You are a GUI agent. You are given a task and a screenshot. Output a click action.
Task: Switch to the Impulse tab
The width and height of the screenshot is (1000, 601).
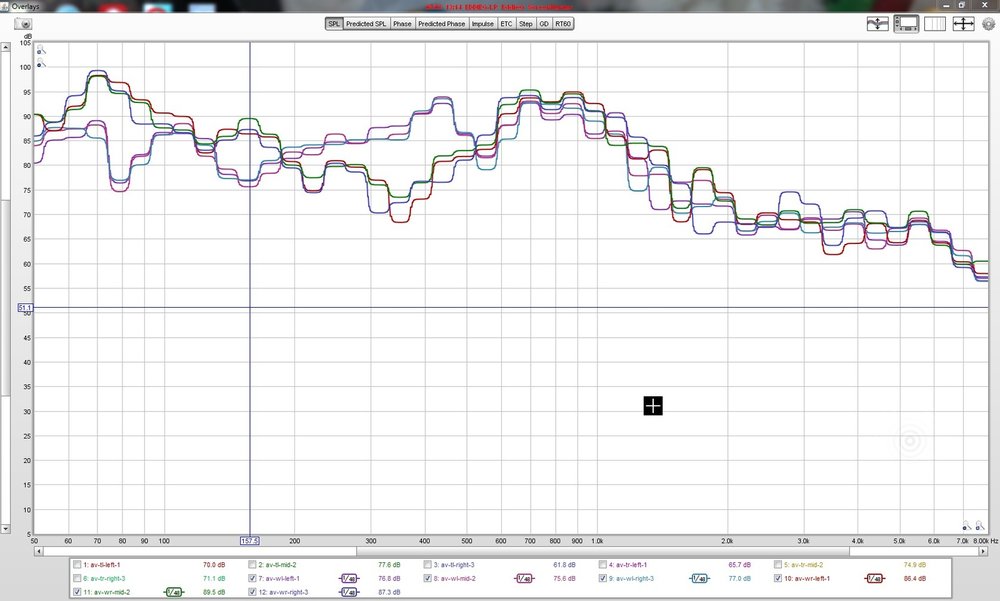coord(482,24)
